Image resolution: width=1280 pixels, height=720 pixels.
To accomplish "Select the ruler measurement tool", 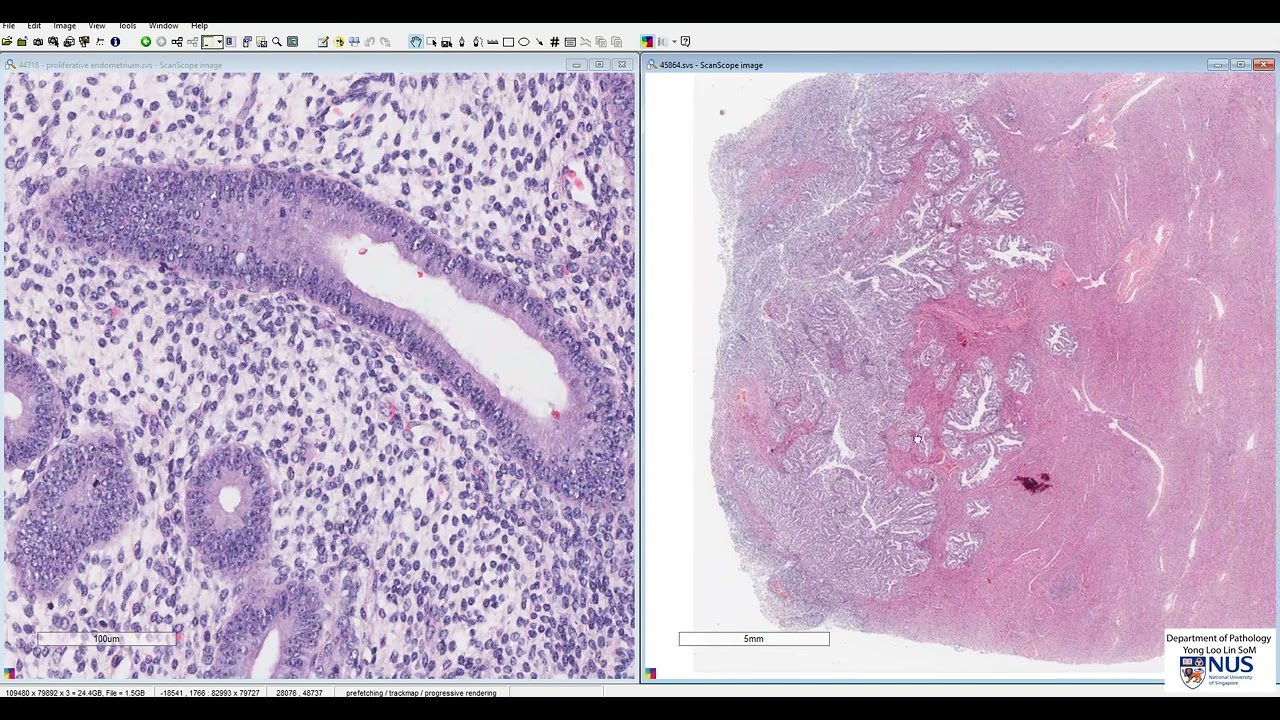I will (x=492, y=42).
